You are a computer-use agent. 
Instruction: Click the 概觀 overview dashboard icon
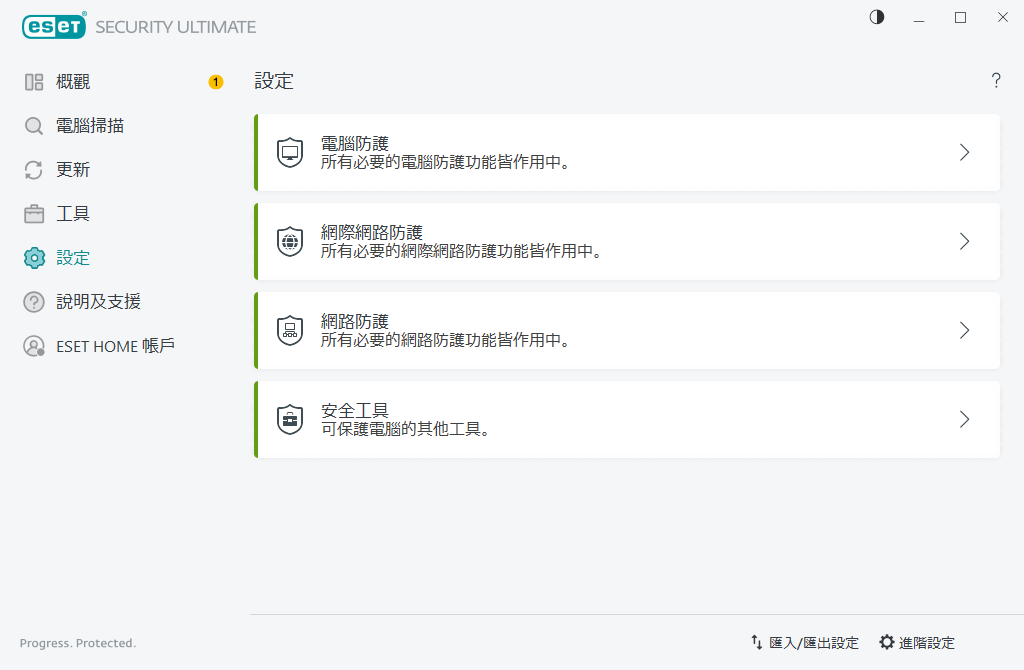(x=34, y=82)
